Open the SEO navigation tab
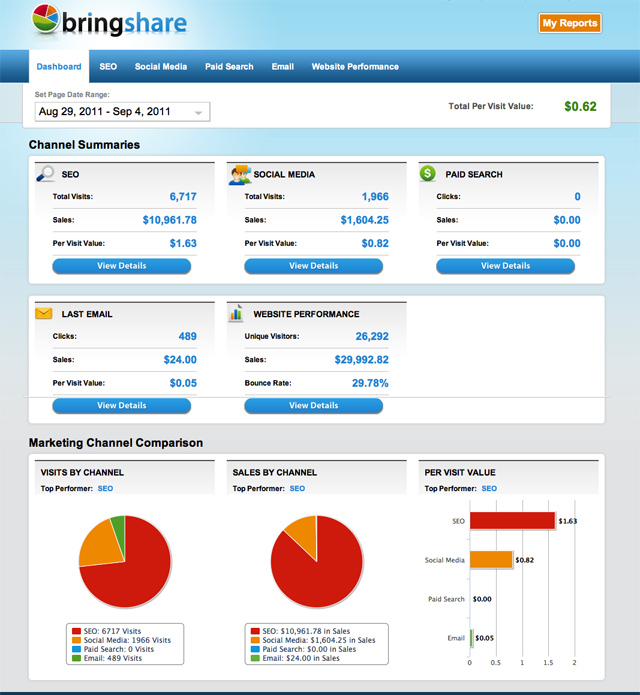The height and width of the screenshot is (695, 640). coord(108,66)
